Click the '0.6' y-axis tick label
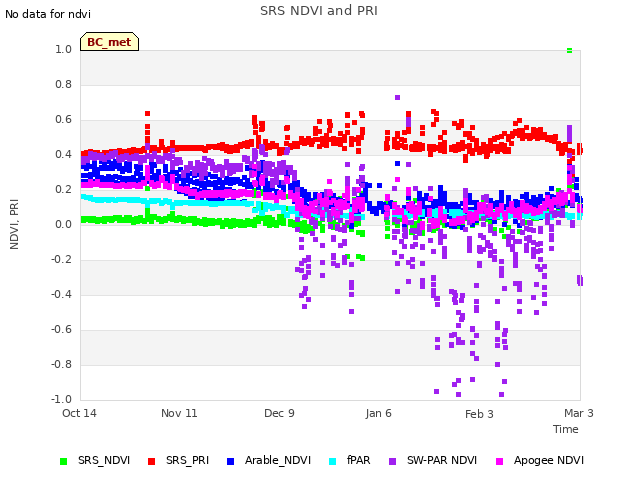The height and width of the screenshot is (480, 640). point(63,120)
